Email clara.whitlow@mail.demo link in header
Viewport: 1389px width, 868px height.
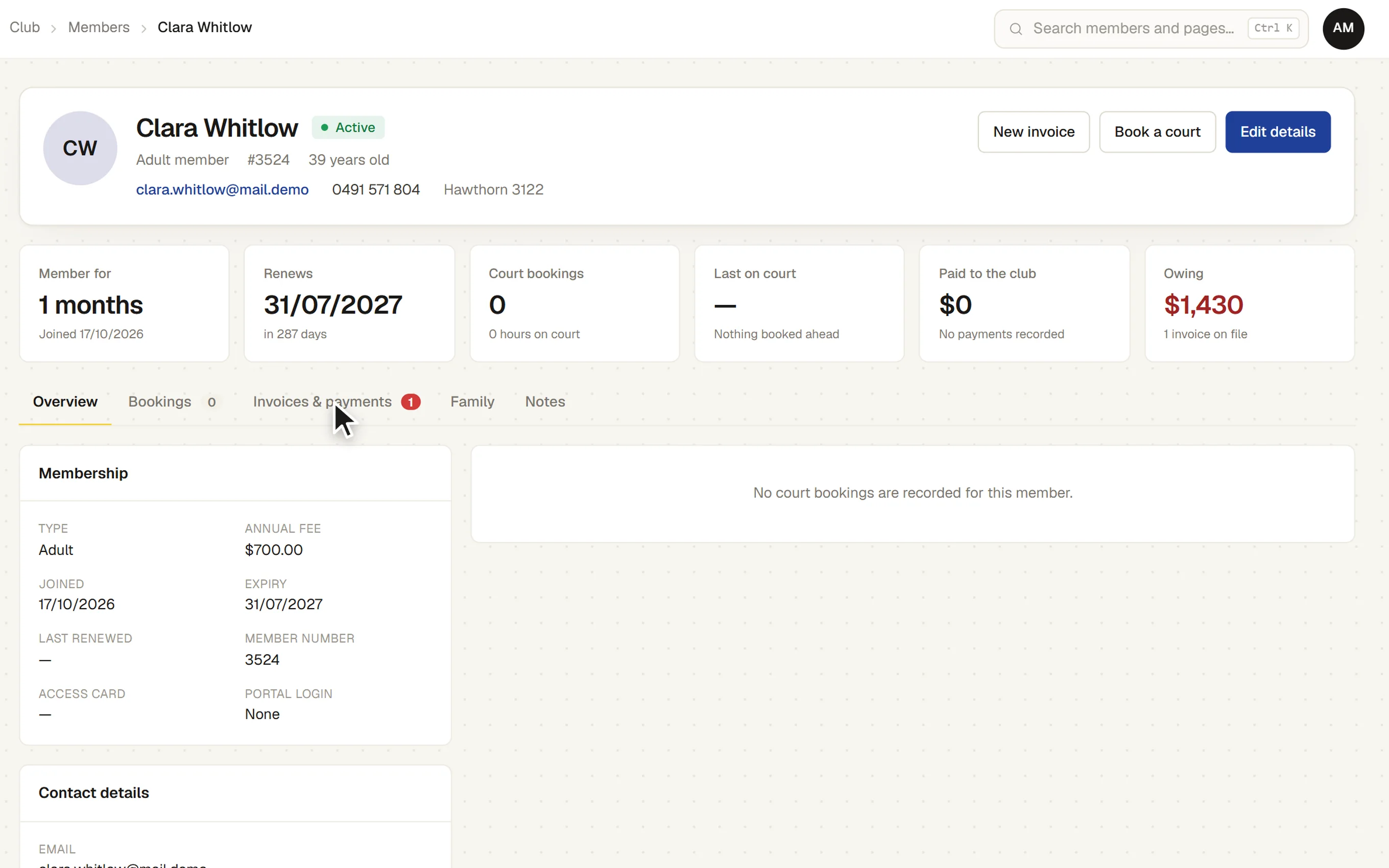222,189
